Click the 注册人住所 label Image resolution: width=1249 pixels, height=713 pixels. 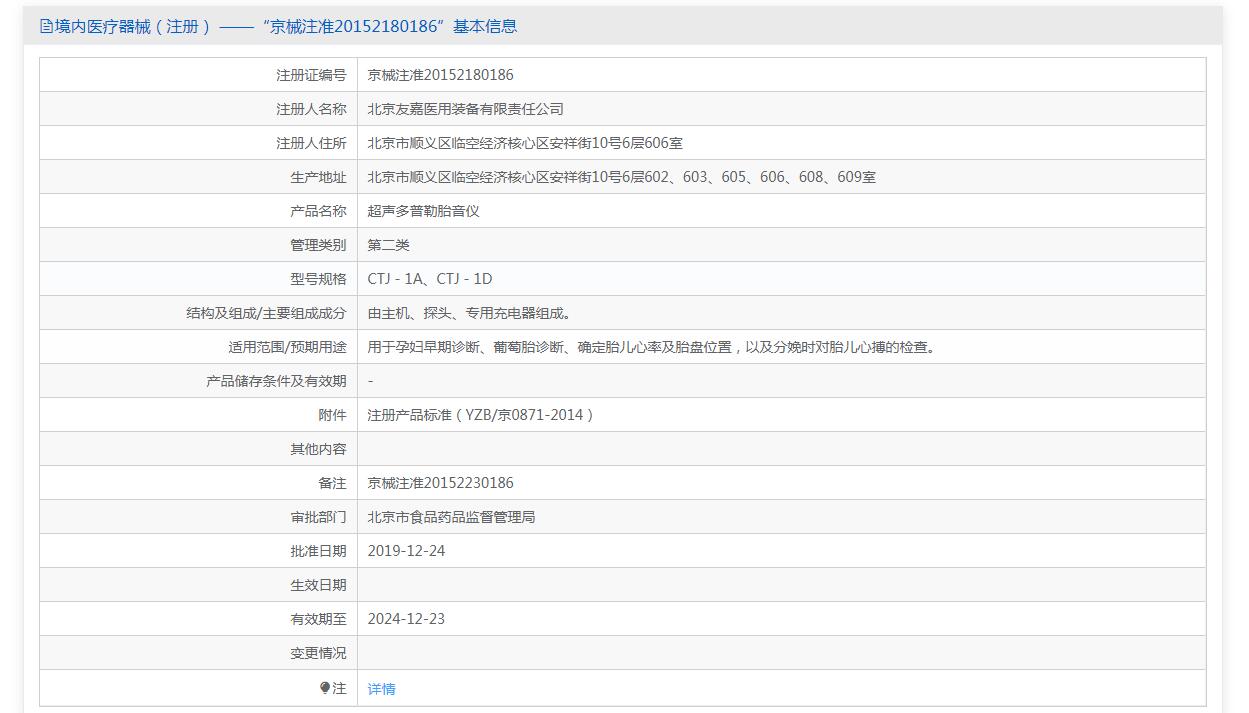coord(311,143)
